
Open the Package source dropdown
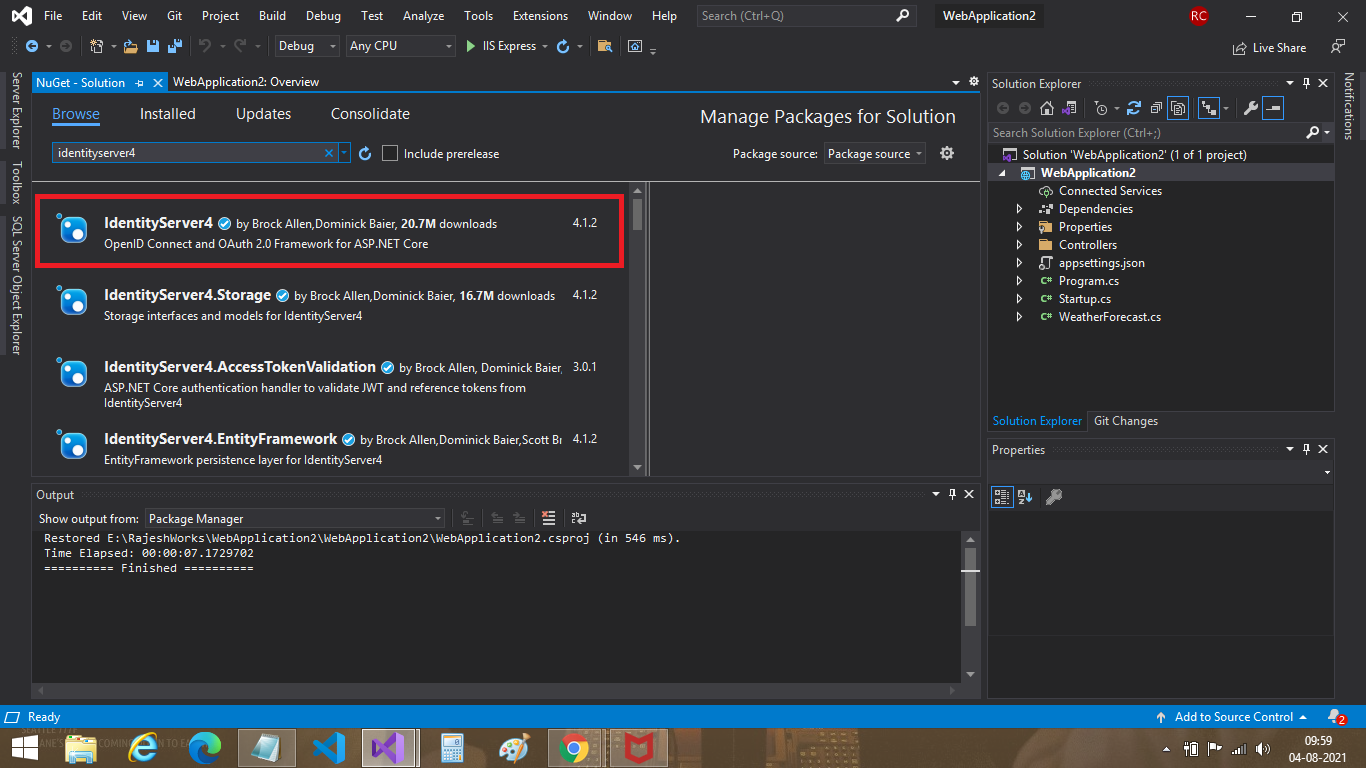coord(875,153)
